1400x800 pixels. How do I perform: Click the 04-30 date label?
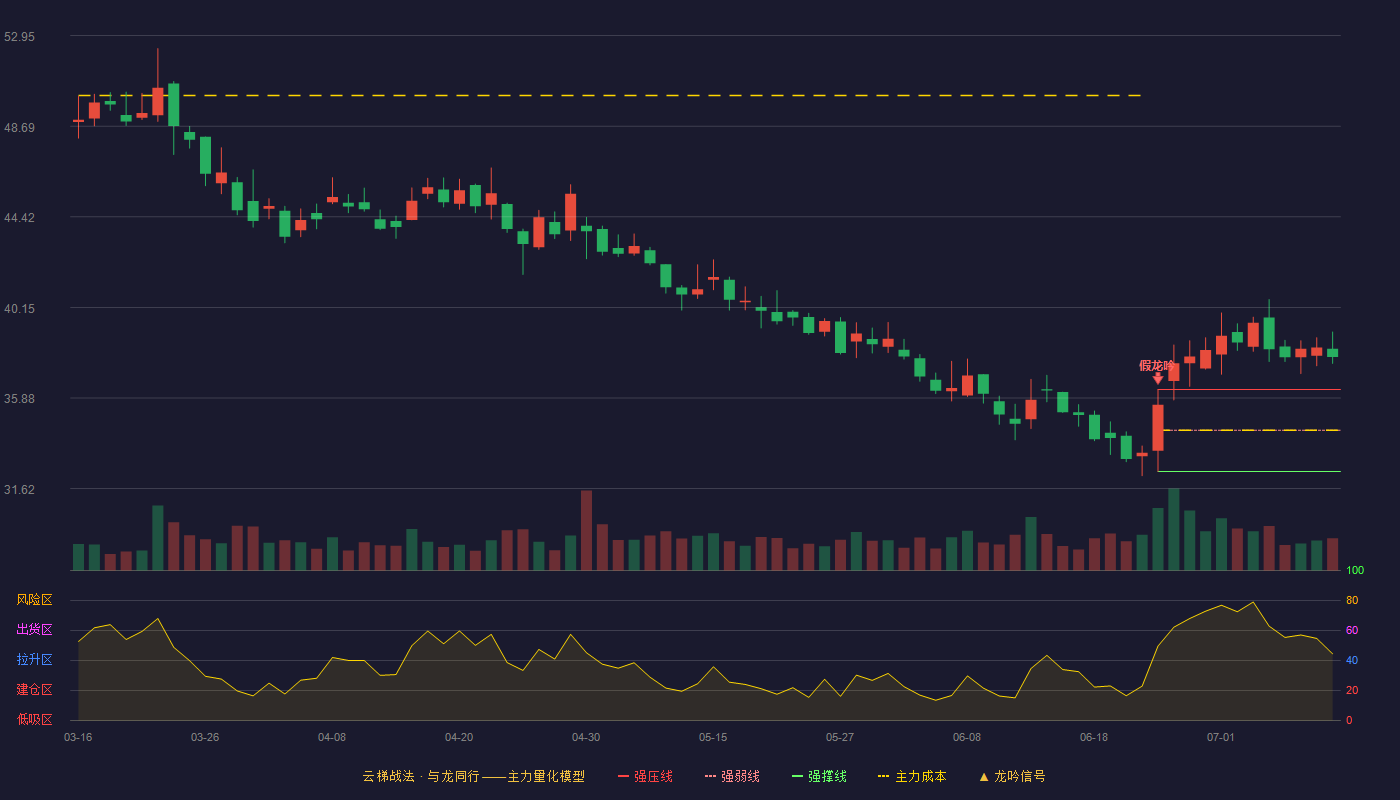tap(586, 737)
